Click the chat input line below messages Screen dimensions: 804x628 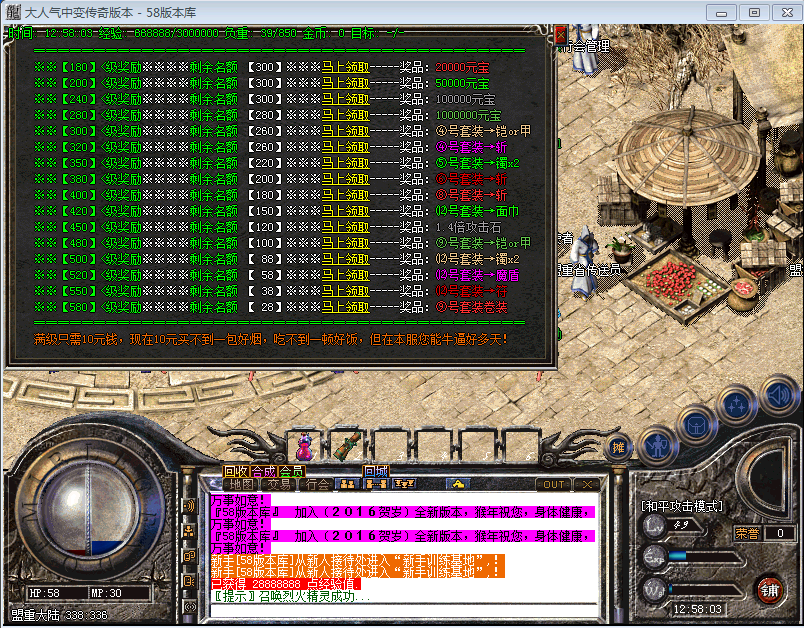(404, 610)
